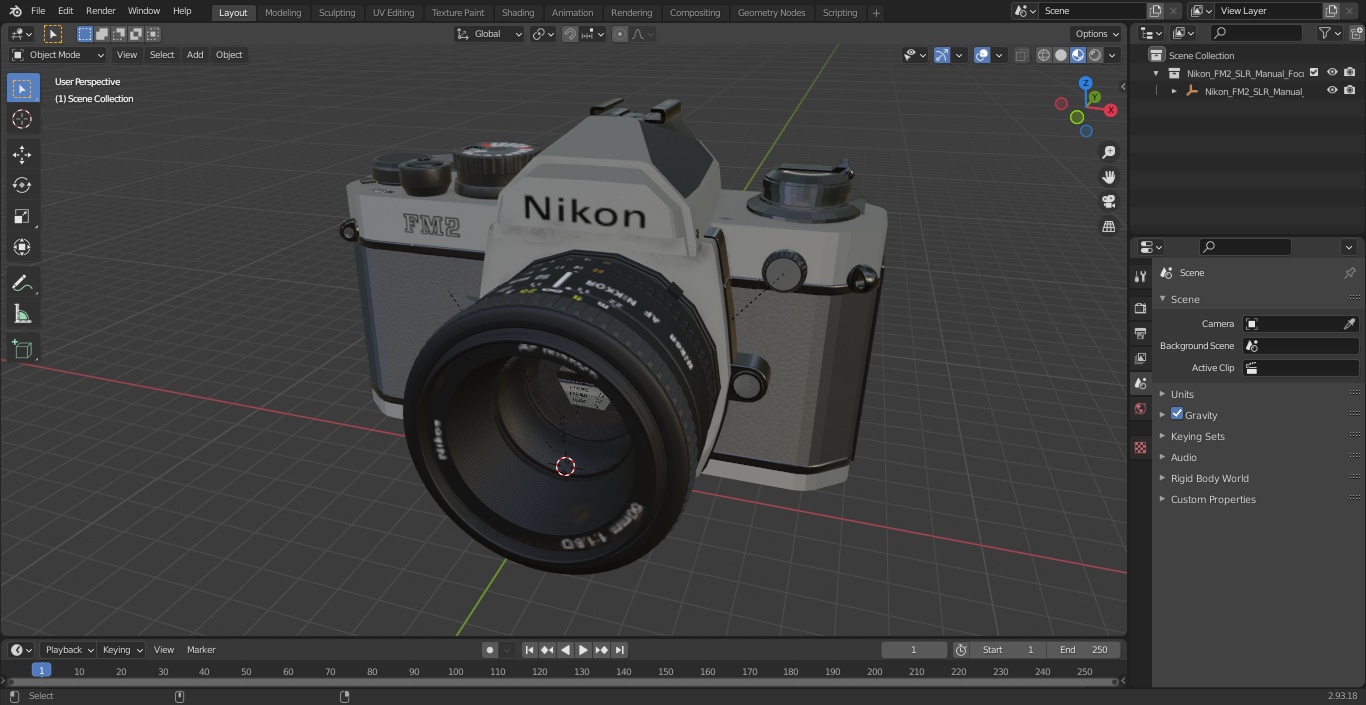Open the Scene properties tab
The width and height of the screenshot is (1366, 705).
pyautogui.click(x=1140, y=383)
